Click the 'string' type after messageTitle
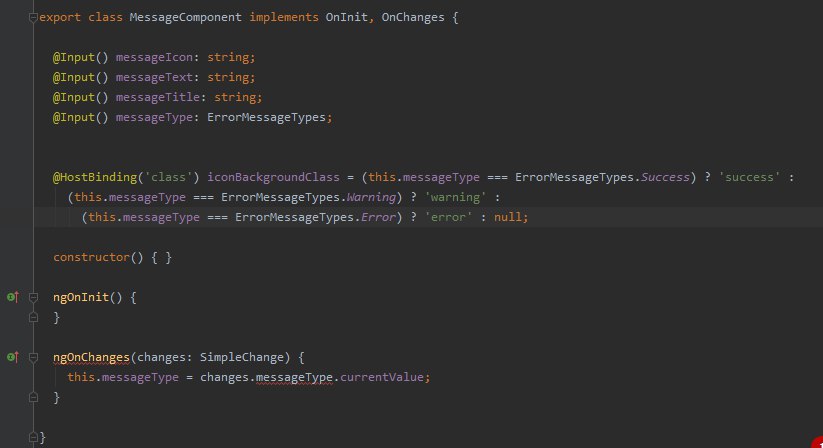 pyautogui.click(x=235, y=97)
